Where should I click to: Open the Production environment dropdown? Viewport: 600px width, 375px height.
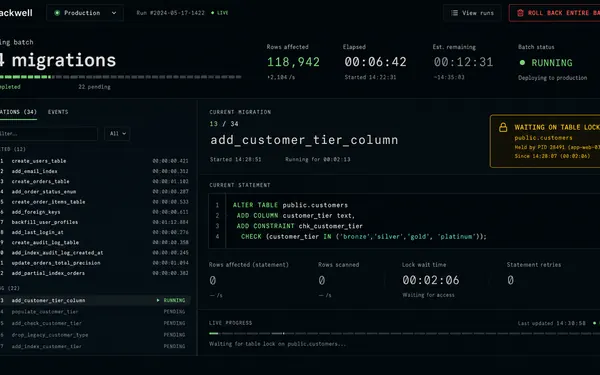pyautogui.click(x=85, y=13)
